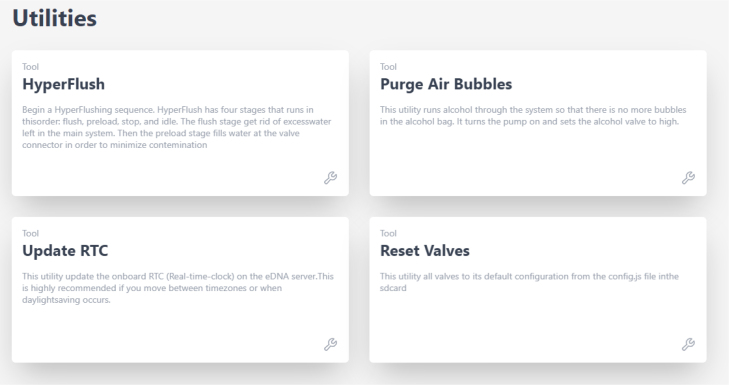729x385 pixels.
Task: Open the HyperFlush tool title
Action: tap(64, 84)
